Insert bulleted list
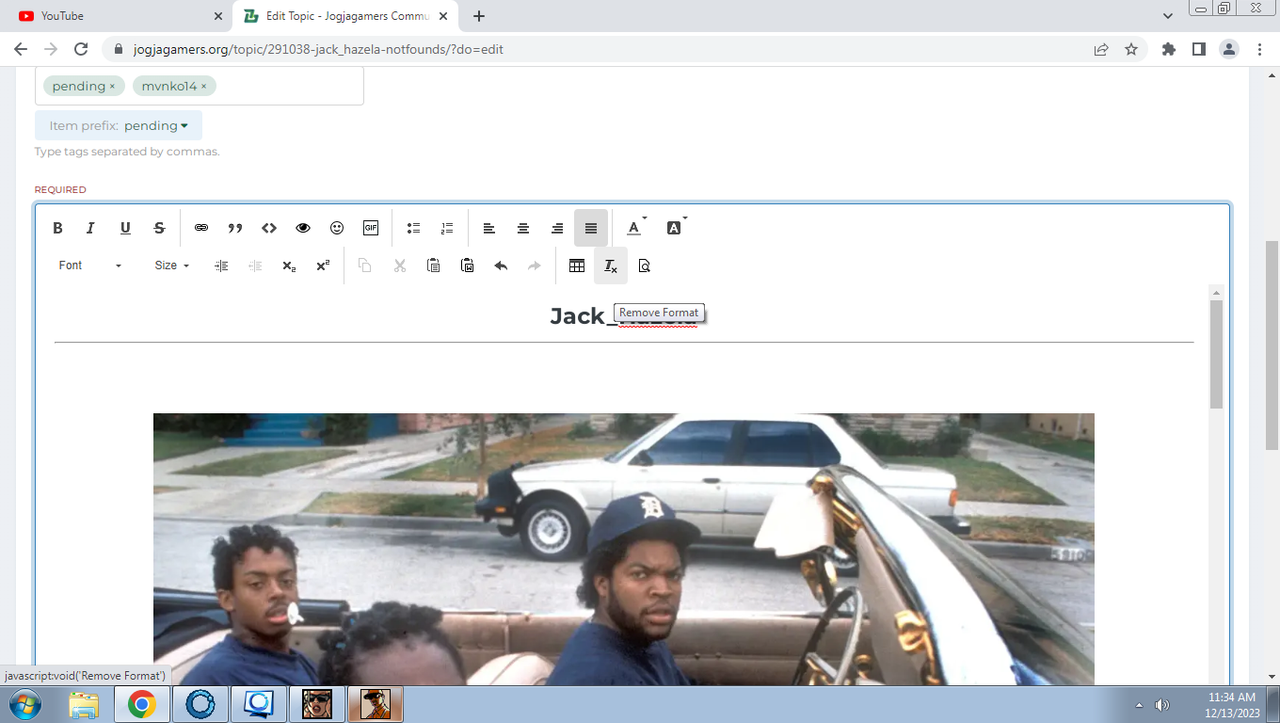This screenshot has width=1280, height=723. coord(413,228)
